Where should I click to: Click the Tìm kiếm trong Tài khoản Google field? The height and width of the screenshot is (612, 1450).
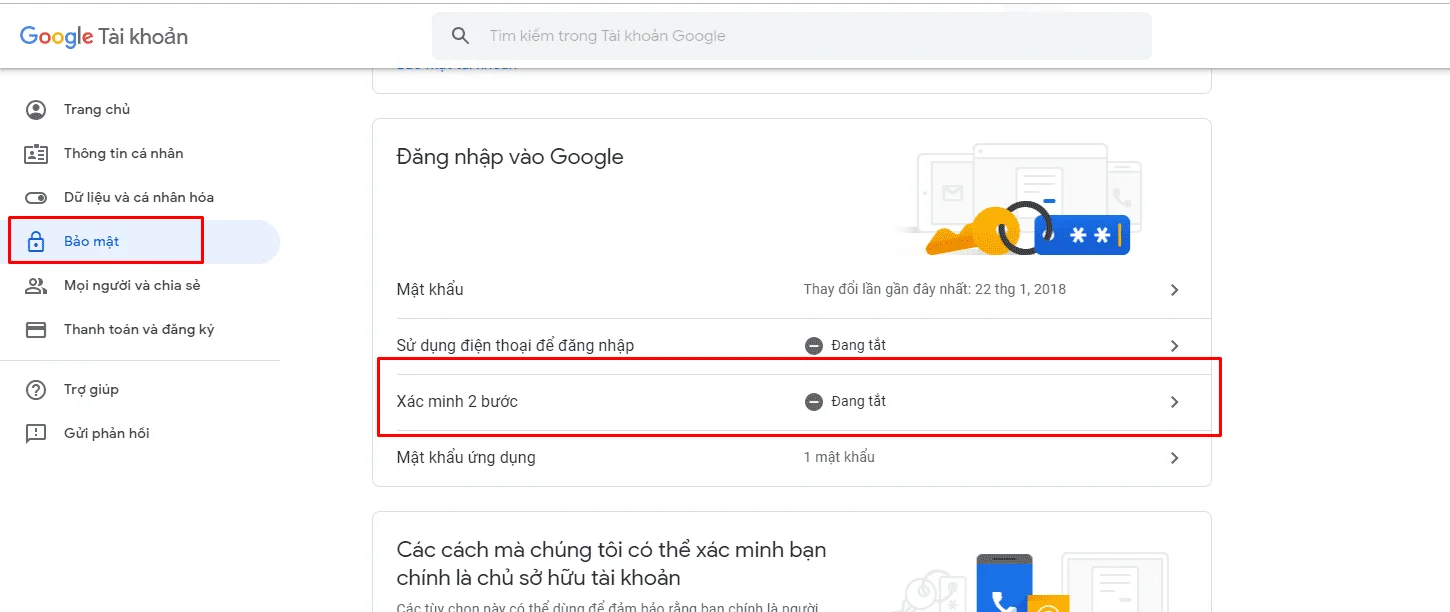(792, 36)
